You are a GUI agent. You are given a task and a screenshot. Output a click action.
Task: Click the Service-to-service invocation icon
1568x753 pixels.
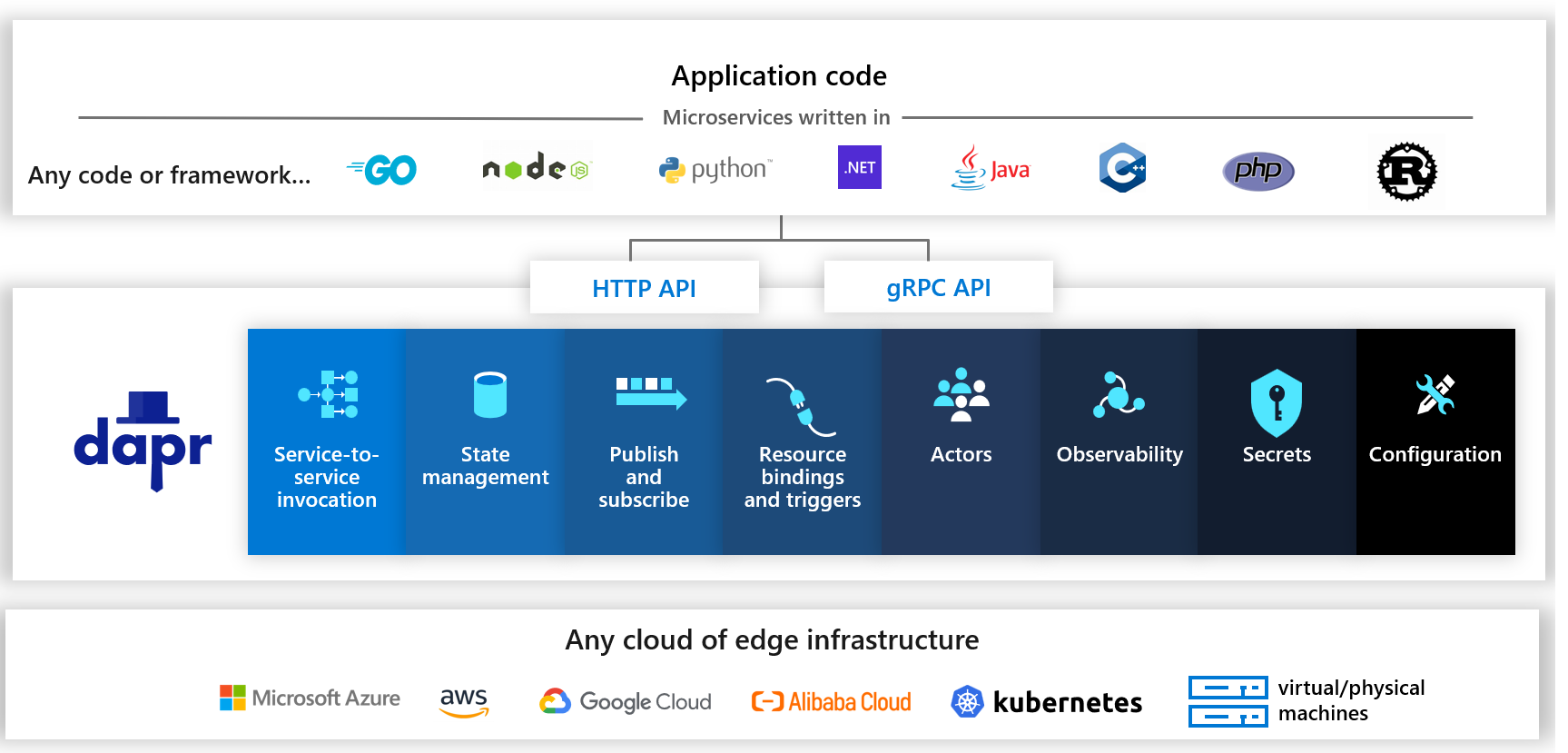pyautogui.click(x=328, y=393)
